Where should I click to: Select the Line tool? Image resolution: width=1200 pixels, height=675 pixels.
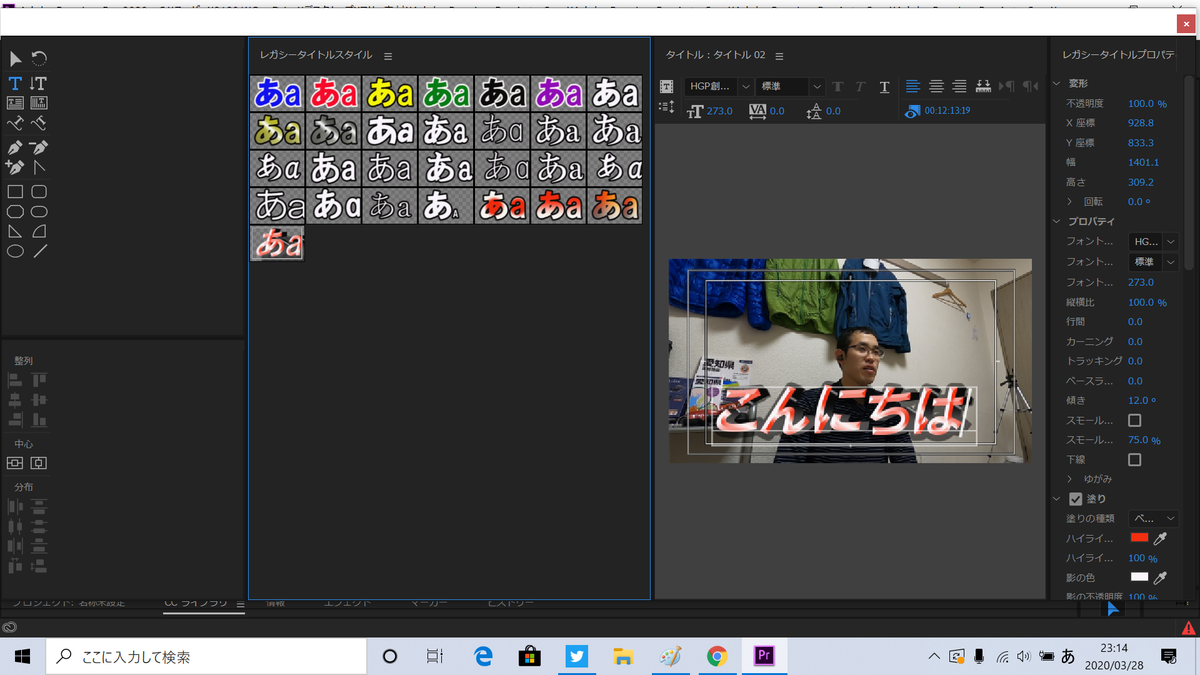39,251
